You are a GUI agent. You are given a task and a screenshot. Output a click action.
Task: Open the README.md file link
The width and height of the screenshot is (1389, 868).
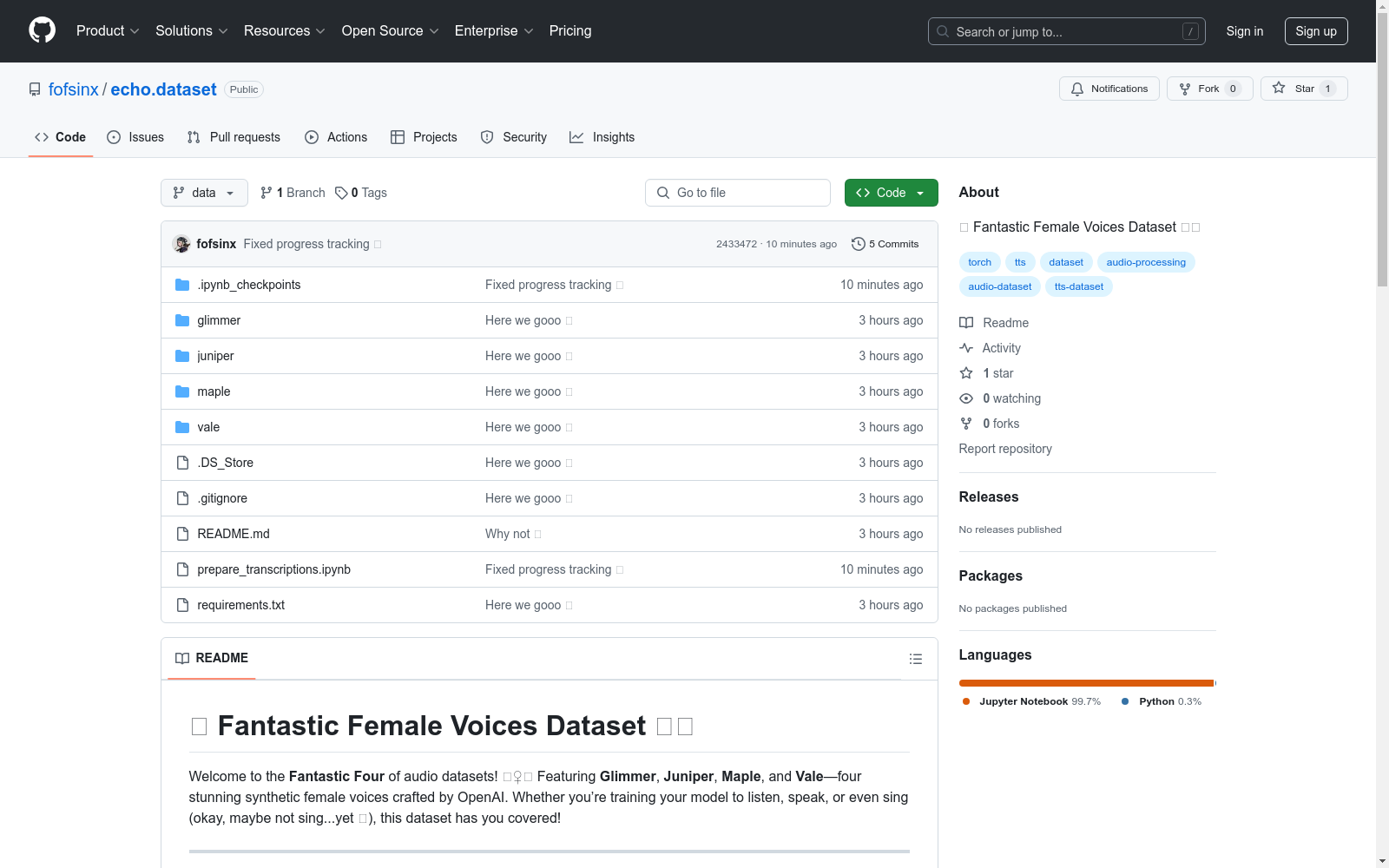[x=234, y=534]
